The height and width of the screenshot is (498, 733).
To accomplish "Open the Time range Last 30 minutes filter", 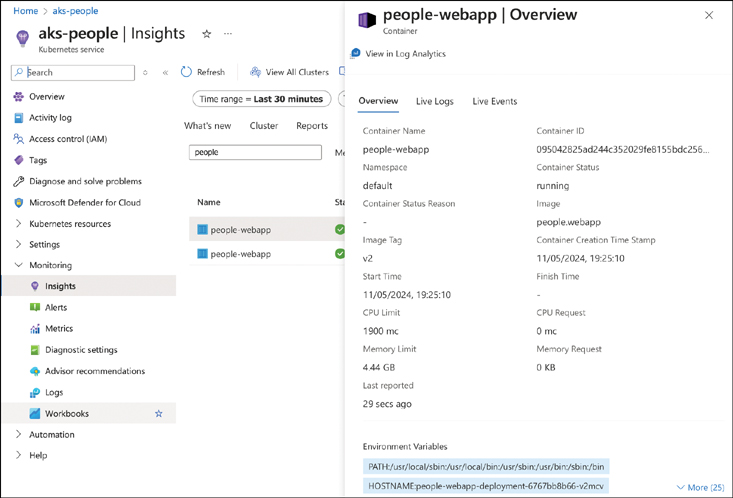I will click(261, 99).
